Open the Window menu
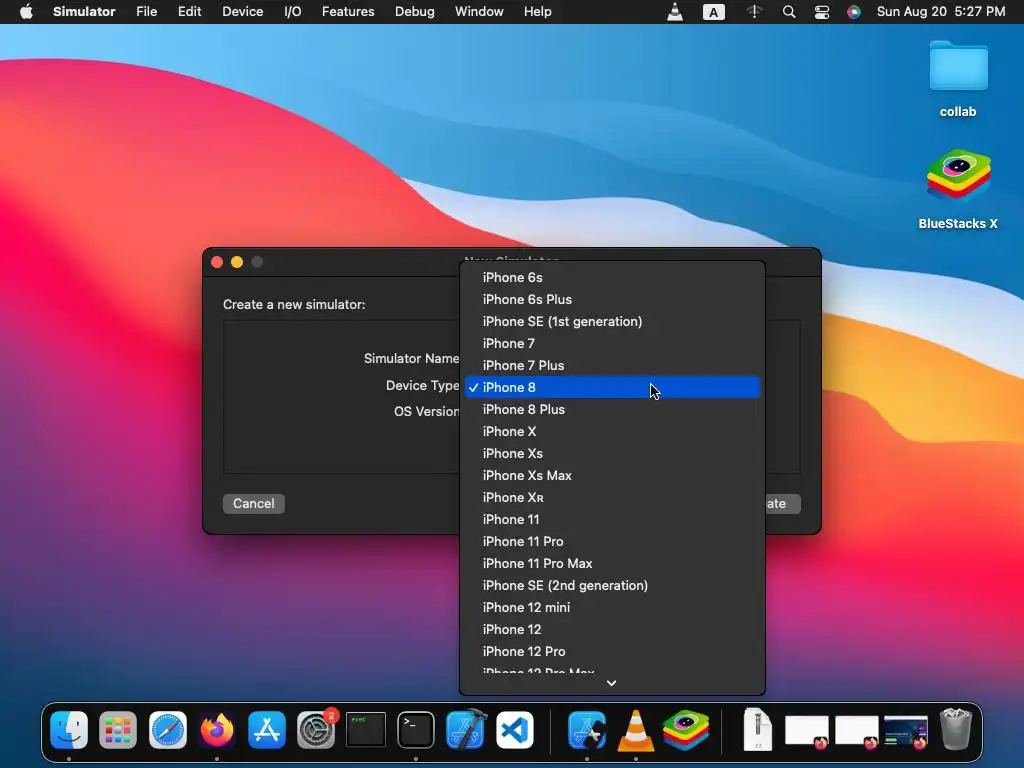This screenshot has width=1024, height=768. (x=479, y=12)
